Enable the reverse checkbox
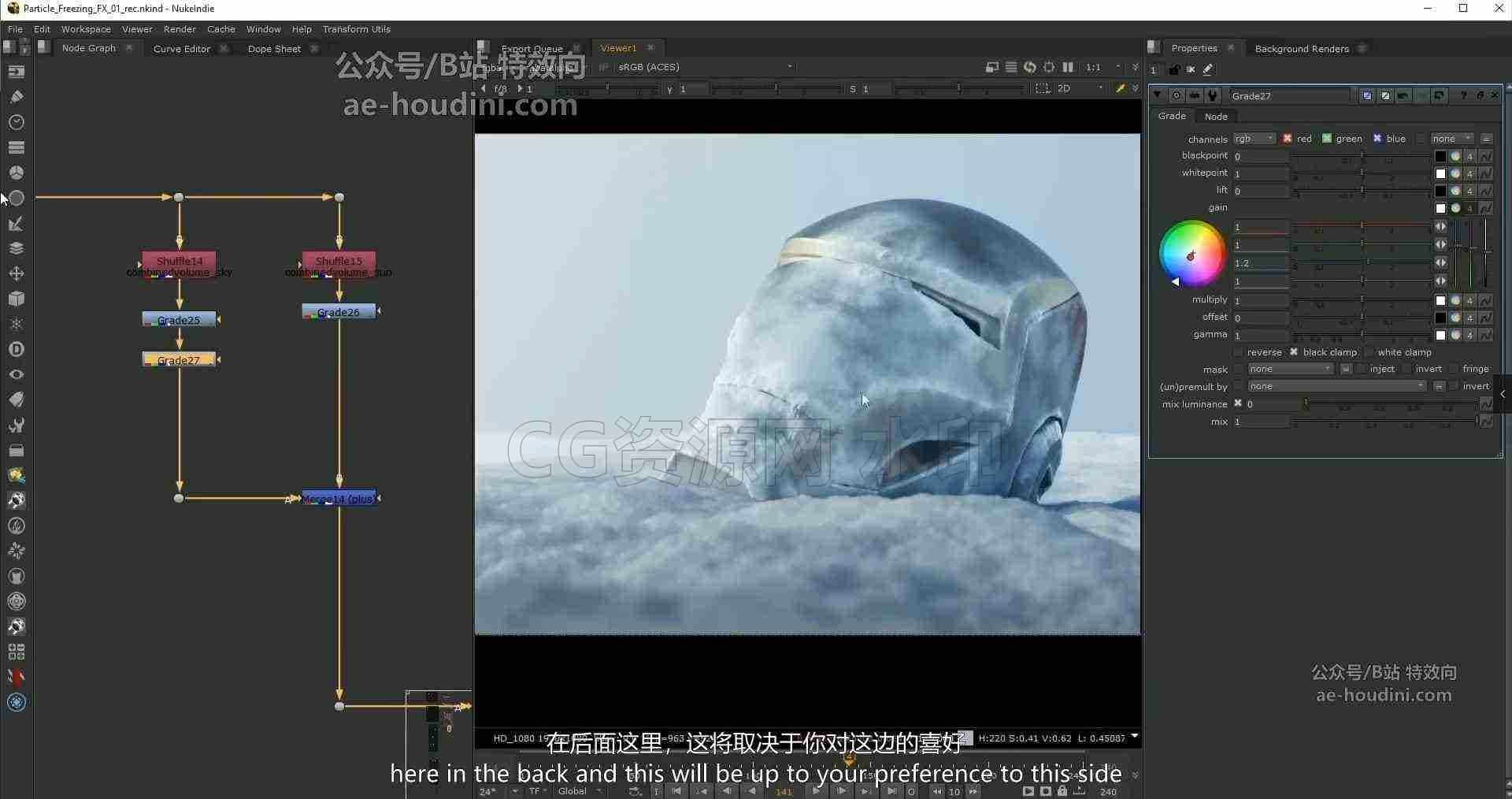This screenshot has width=1512, height=799. point(1239,351)
